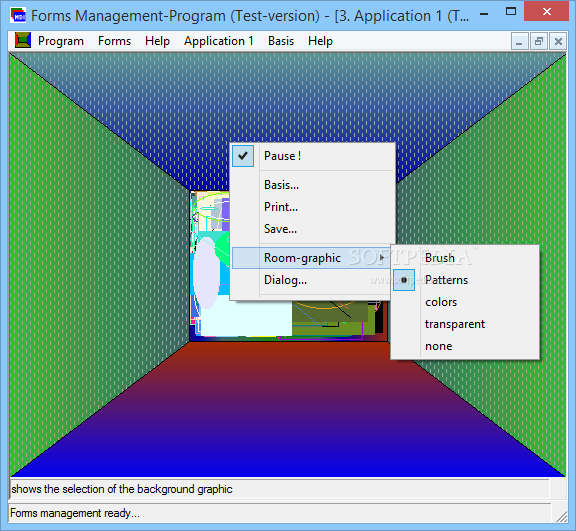Screen dimensions: 576x531
Task: Choose Basis... from the context menu
Action: [x=313, y=185]
